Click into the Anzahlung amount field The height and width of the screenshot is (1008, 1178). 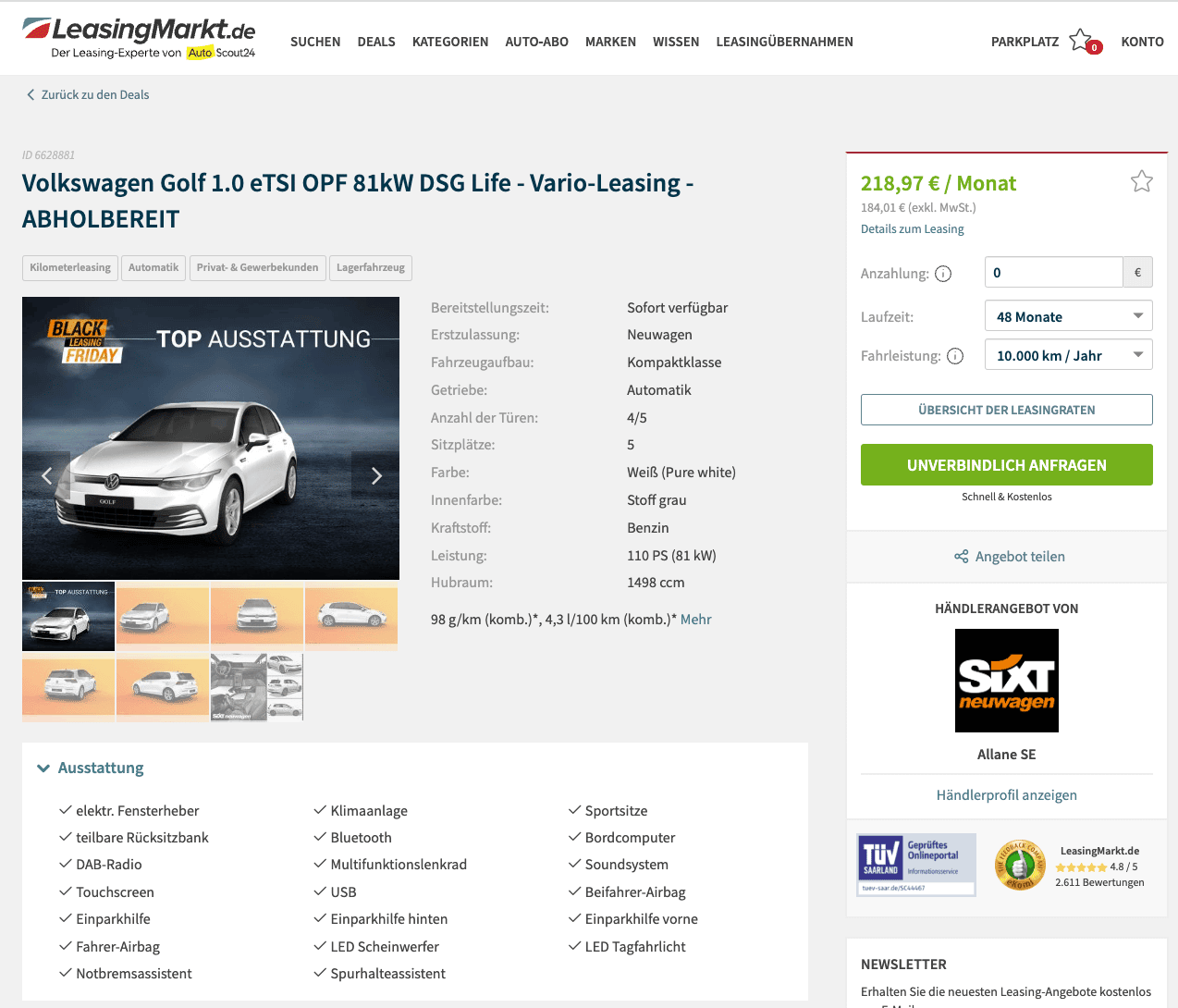coord(1054,273)
